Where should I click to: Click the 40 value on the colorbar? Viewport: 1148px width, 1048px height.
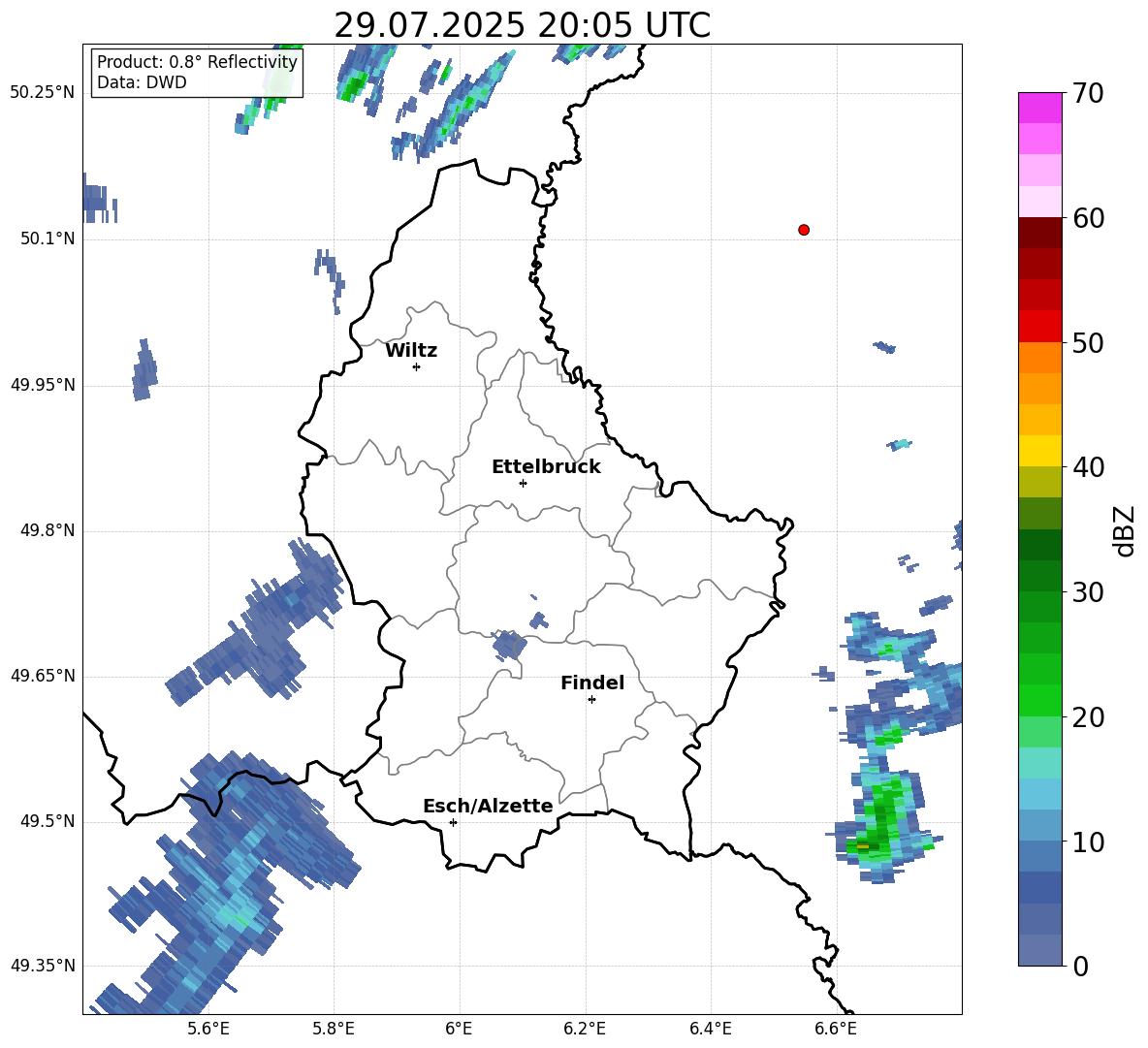[x=1087, y=467]
